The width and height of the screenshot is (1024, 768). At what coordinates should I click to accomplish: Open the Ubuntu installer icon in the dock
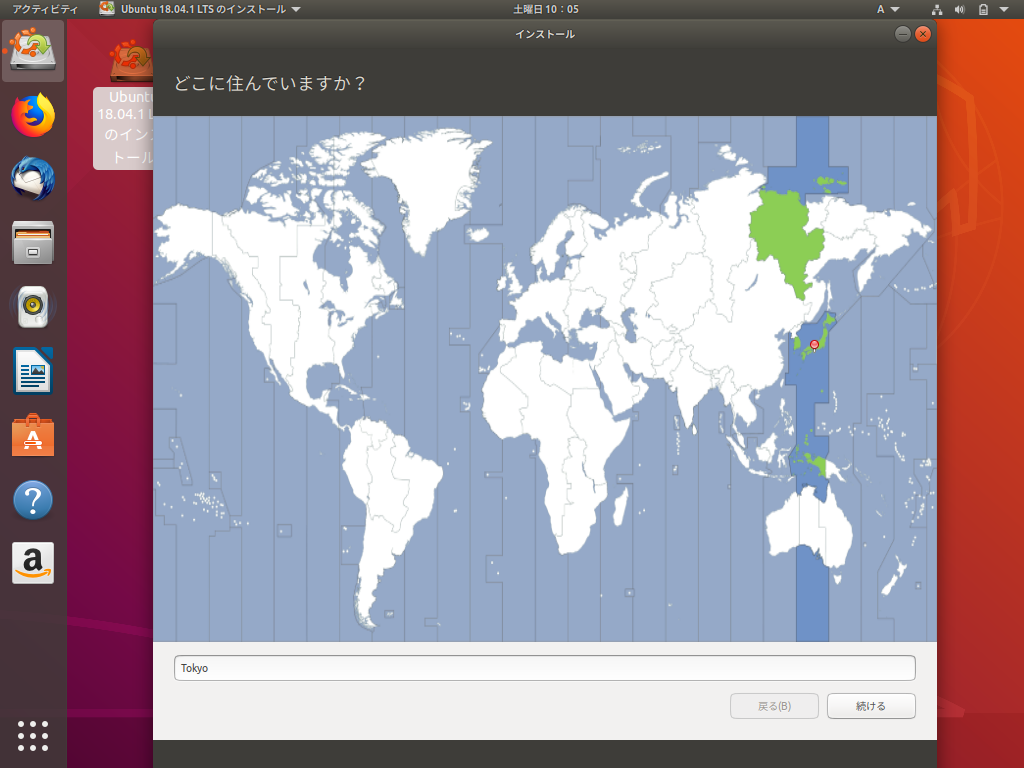[33, 51]
